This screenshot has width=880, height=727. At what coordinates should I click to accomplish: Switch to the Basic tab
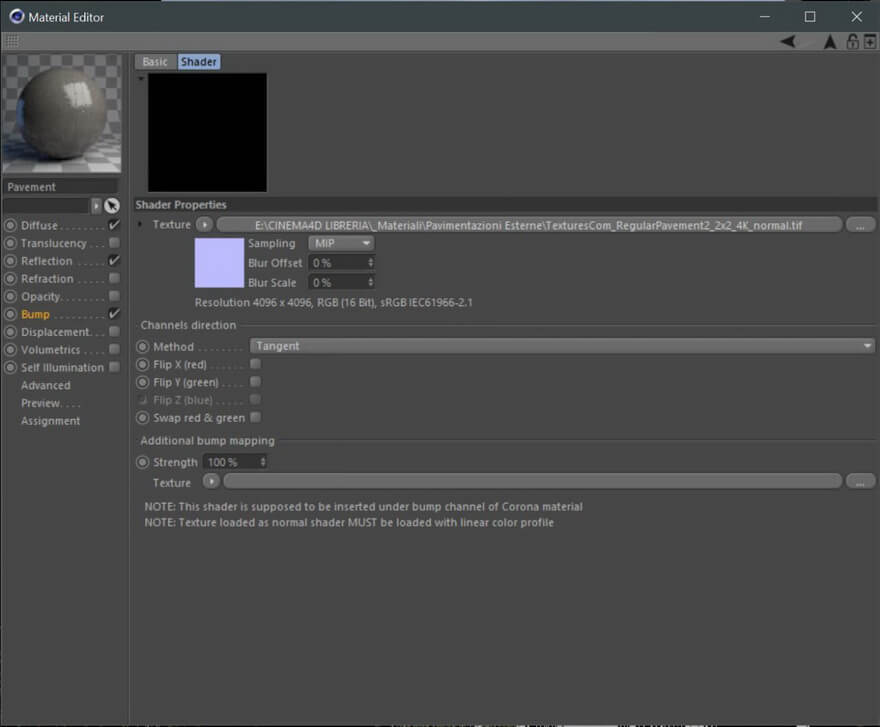click(155, 62)
